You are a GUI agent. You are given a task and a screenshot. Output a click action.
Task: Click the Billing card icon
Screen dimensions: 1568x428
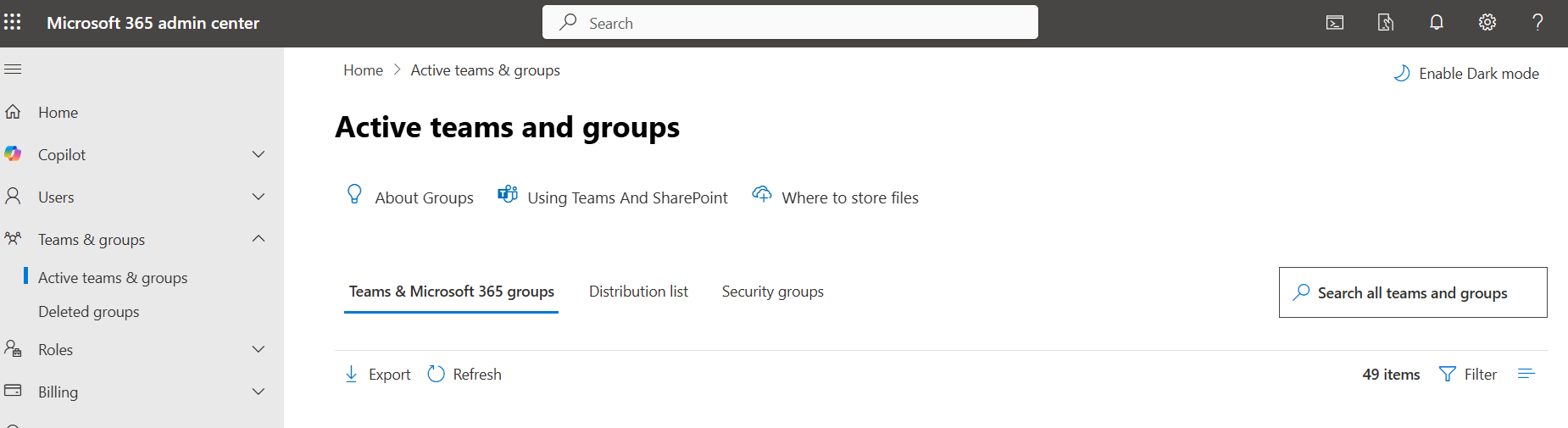point(13,391)
